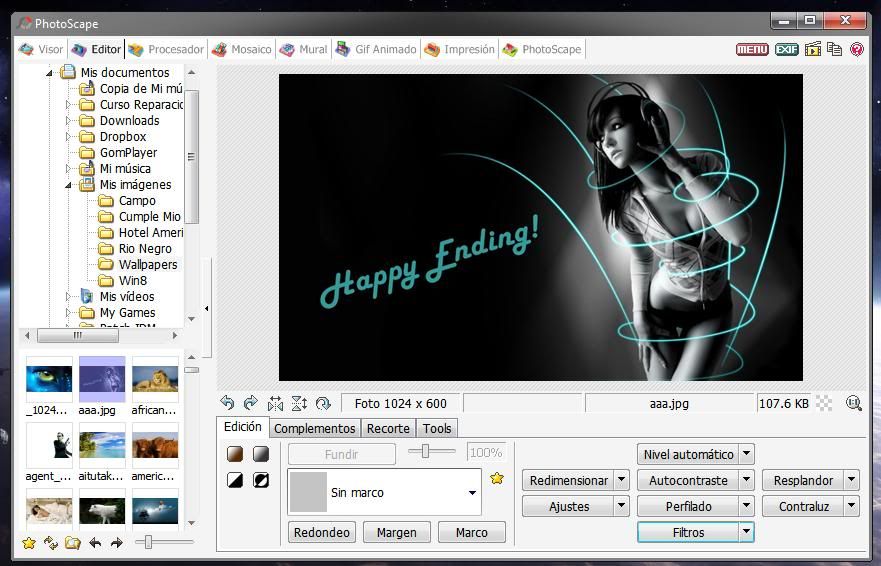This screenshot has width=881, height=566.
Task: Expand the Downloads folder node
Action: 68,120
